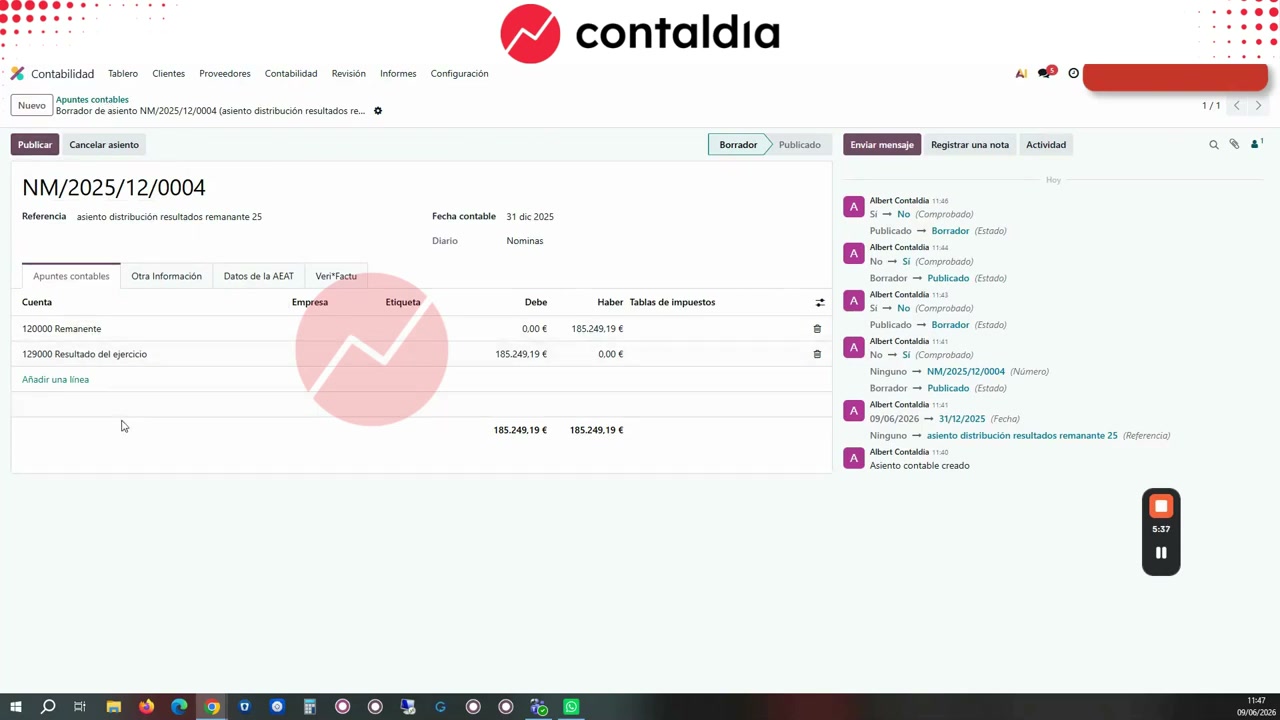Go to the previous record arrow
The width and height of the screenshot is (1280, 720).
pyautogui.click(x=1237, y=105)
